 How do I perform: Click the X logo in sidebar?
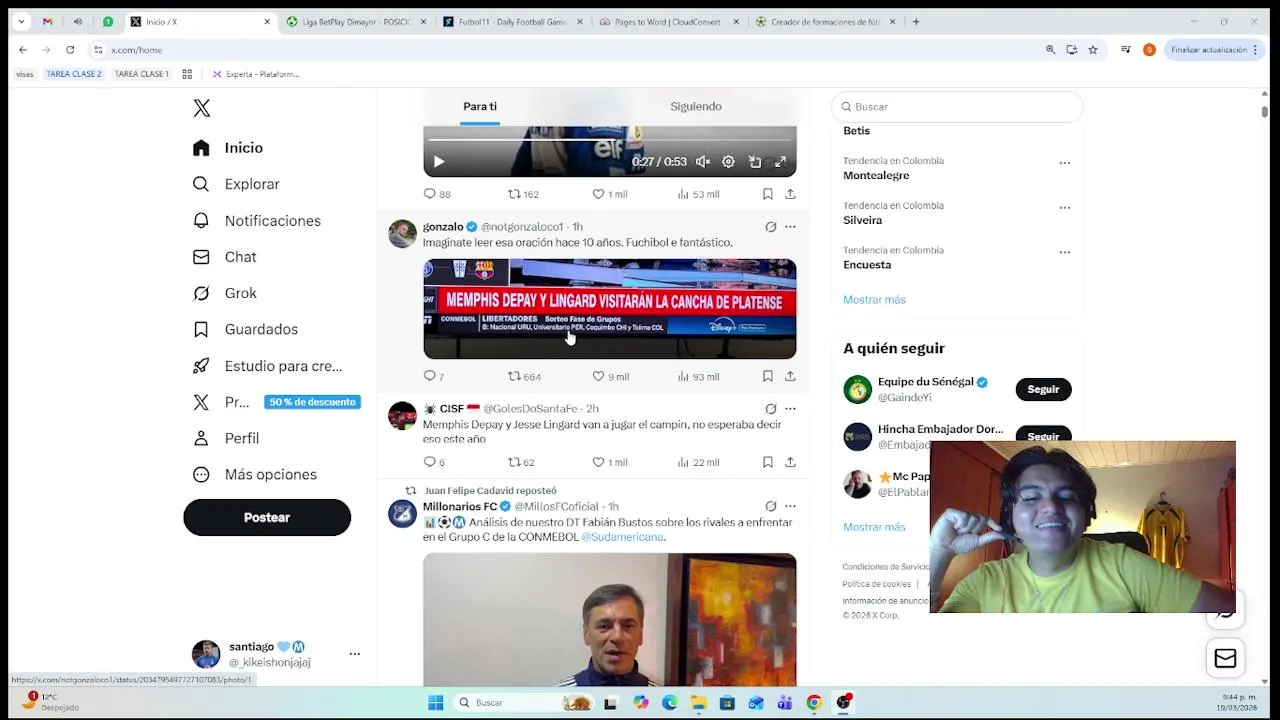coord(201,108)
